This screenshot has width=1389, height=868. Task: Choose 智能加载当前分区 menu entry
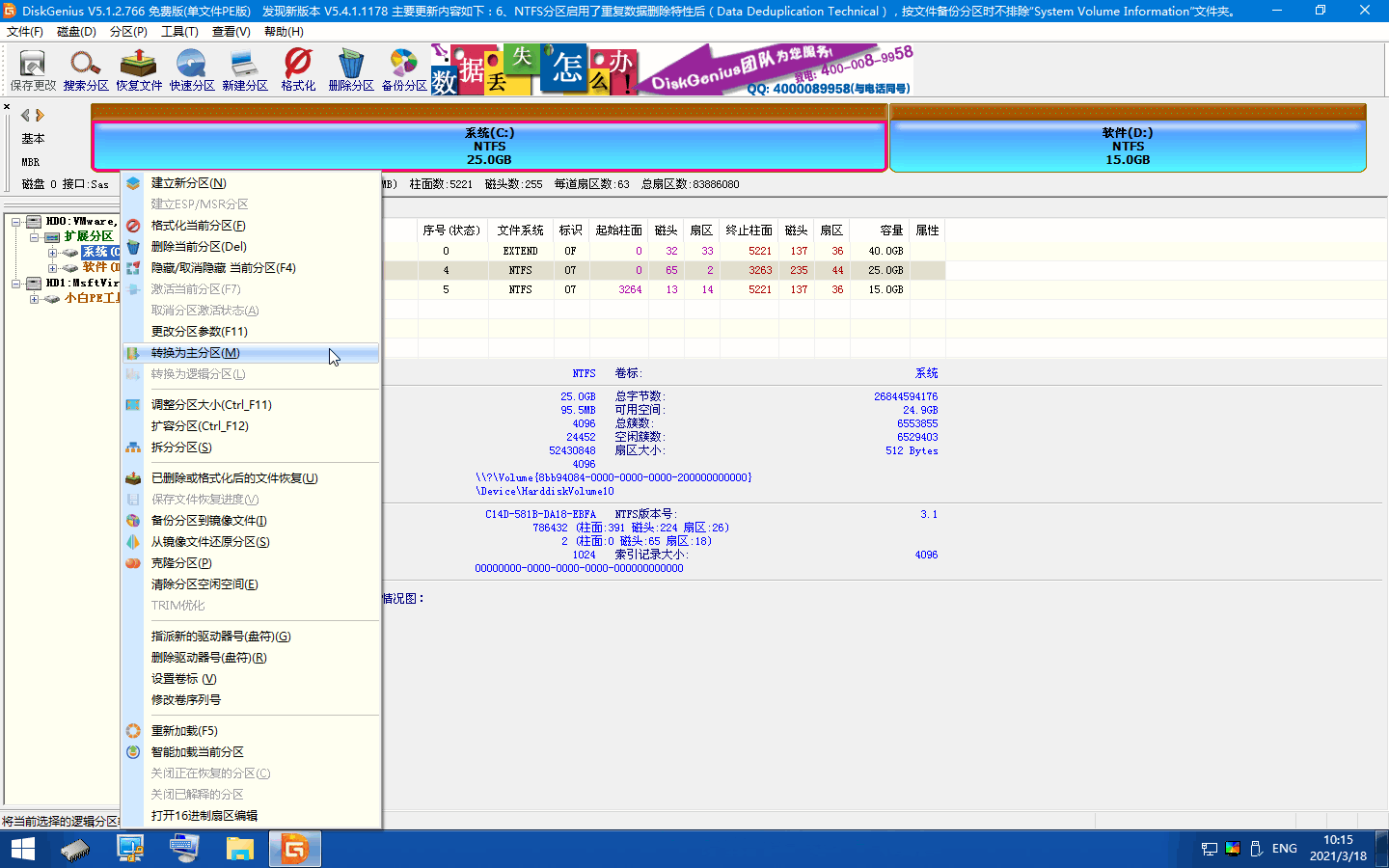tap(251, 752)
